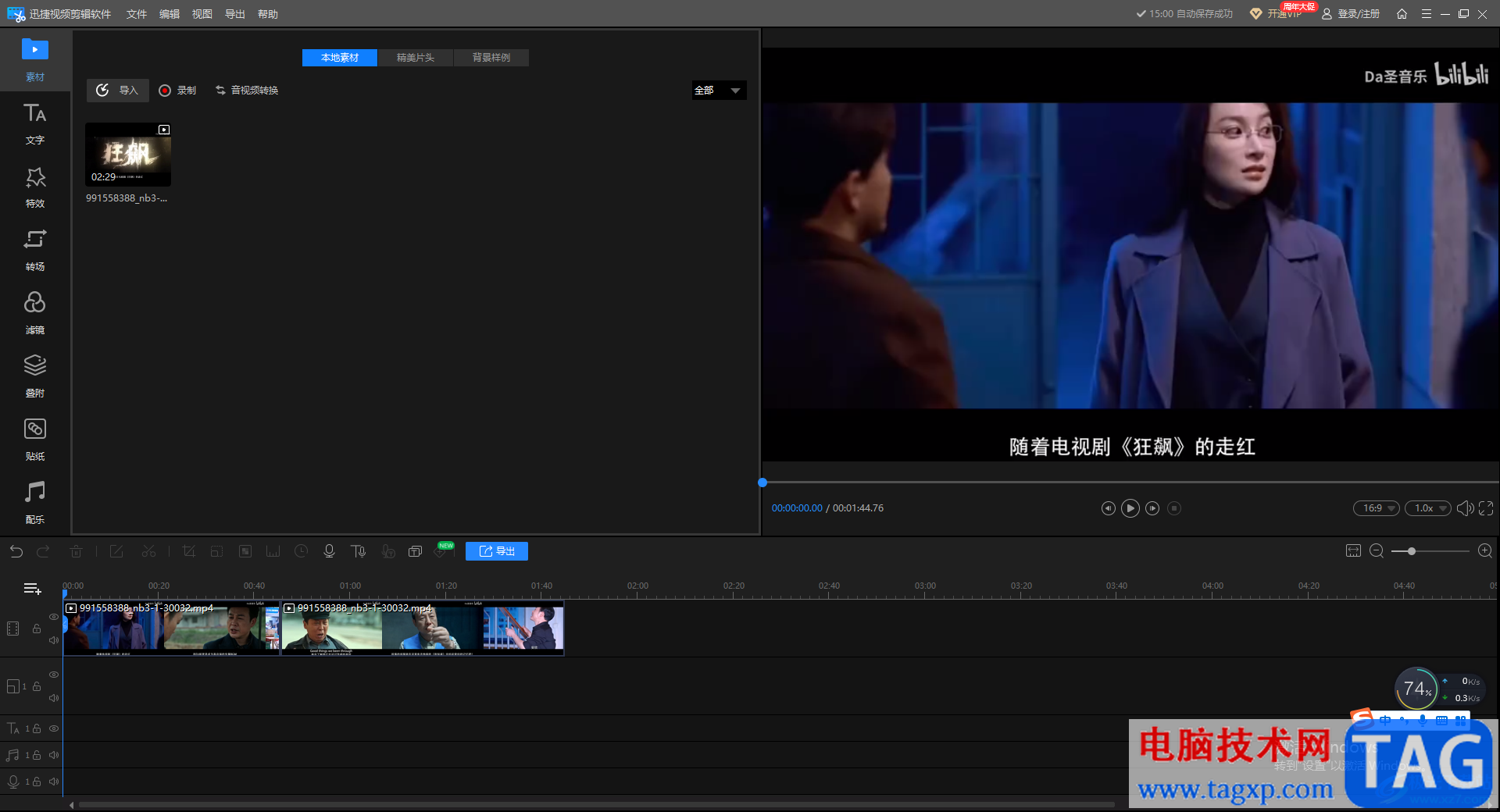Switch to the 本地素材 tab
This screenshot has height=812, width=1500.
[340, 58]
